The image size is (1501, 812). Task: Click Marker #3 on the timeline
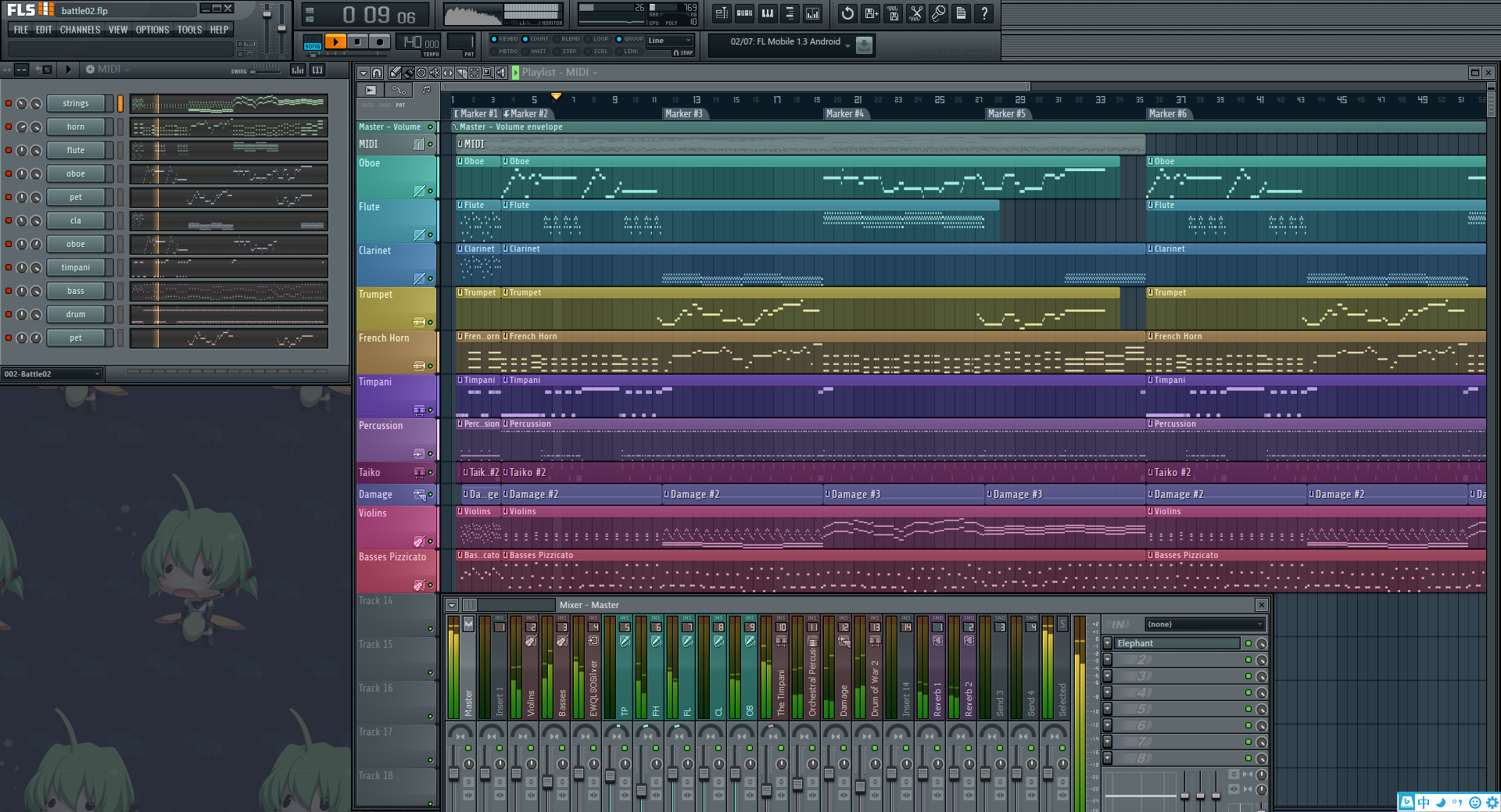click(683, 113)
